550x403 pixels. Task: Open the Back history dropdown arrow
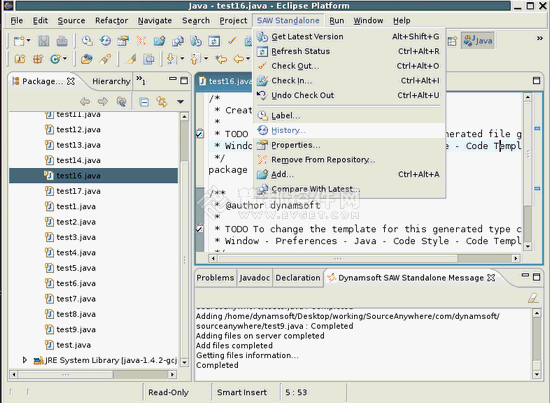[248, 59]
